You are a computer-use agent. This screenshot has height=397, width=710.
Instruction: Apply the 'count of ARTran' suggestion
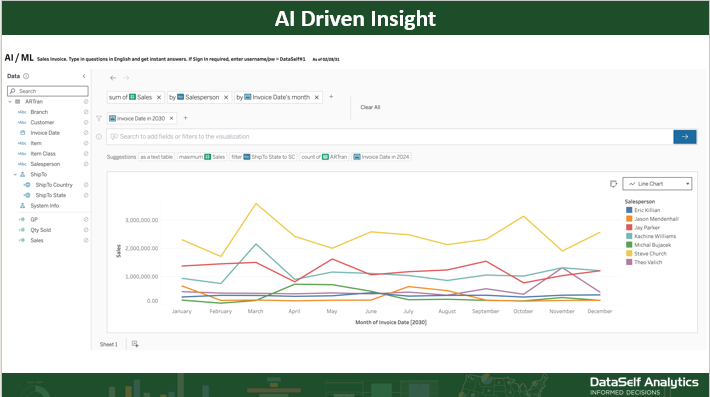[324, 157]
